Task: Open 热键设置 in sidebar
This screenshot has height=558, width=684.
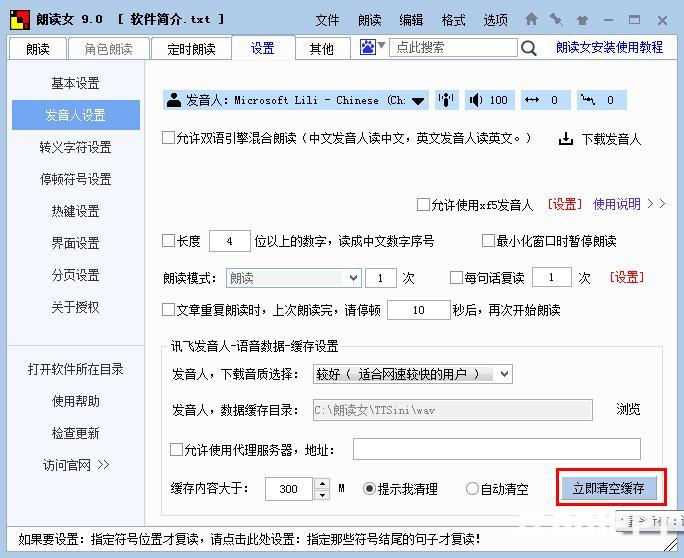Action: (x=75, y=211)
